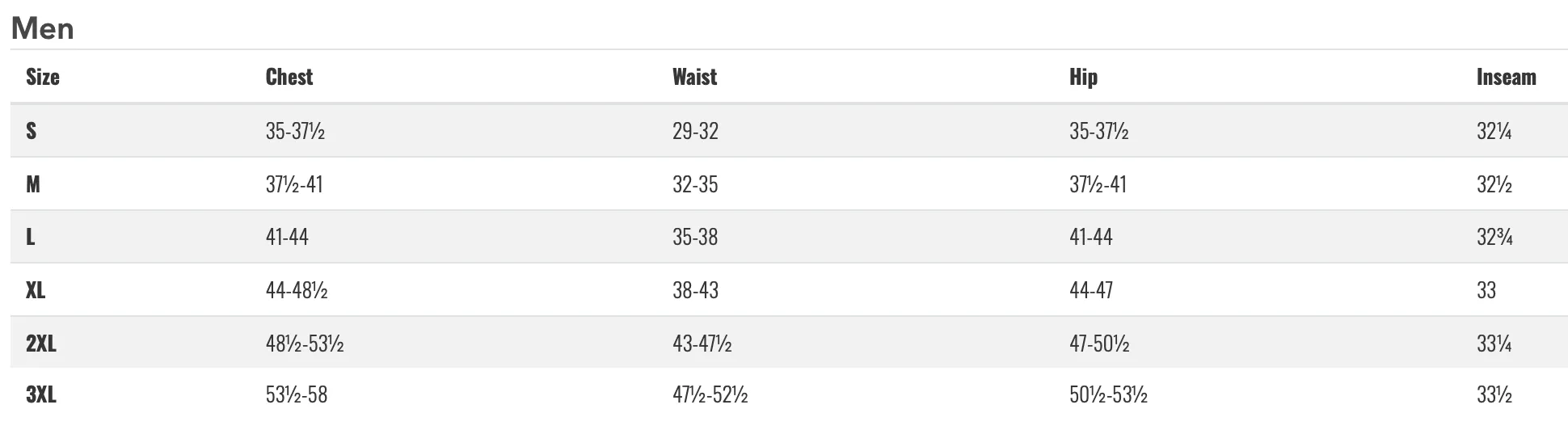Viewport: 1568px width, 430px height.
Task: Select the XL inseam value 33
Action: click(1486, 290)
